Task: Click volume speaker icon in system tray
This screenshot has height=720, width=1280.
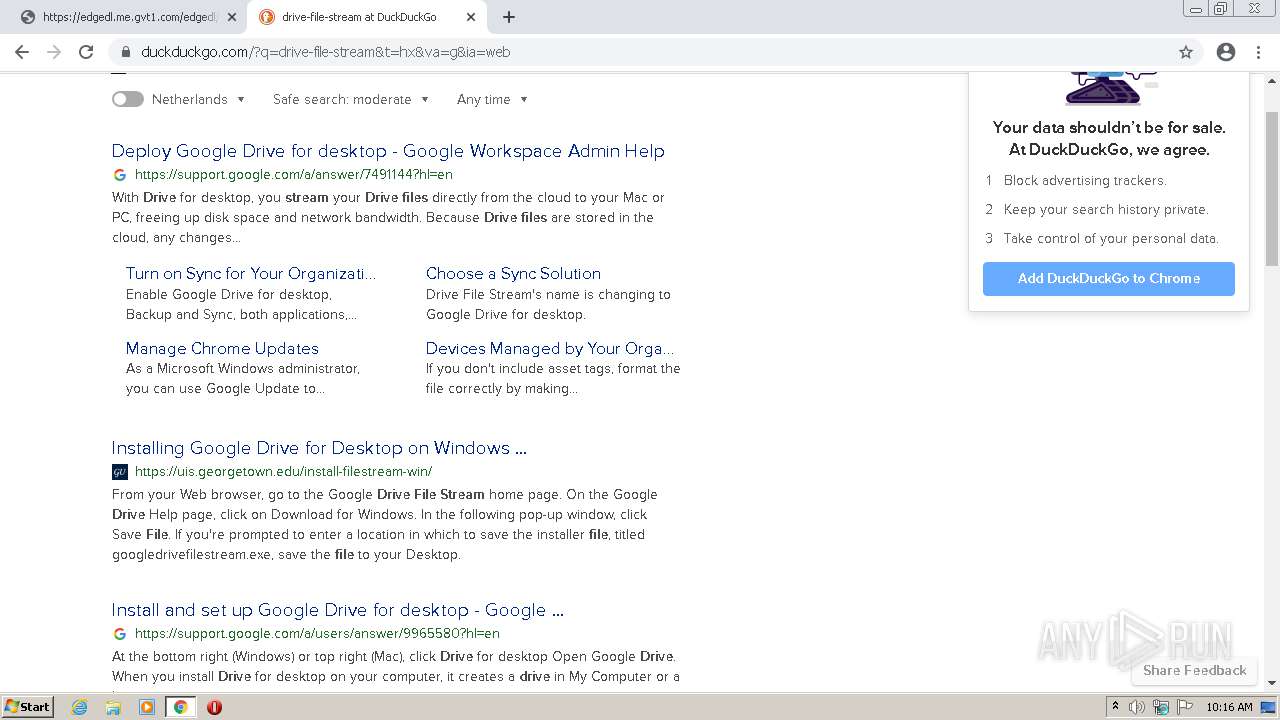Action: pyautogui.click(x=1137, y=707)
